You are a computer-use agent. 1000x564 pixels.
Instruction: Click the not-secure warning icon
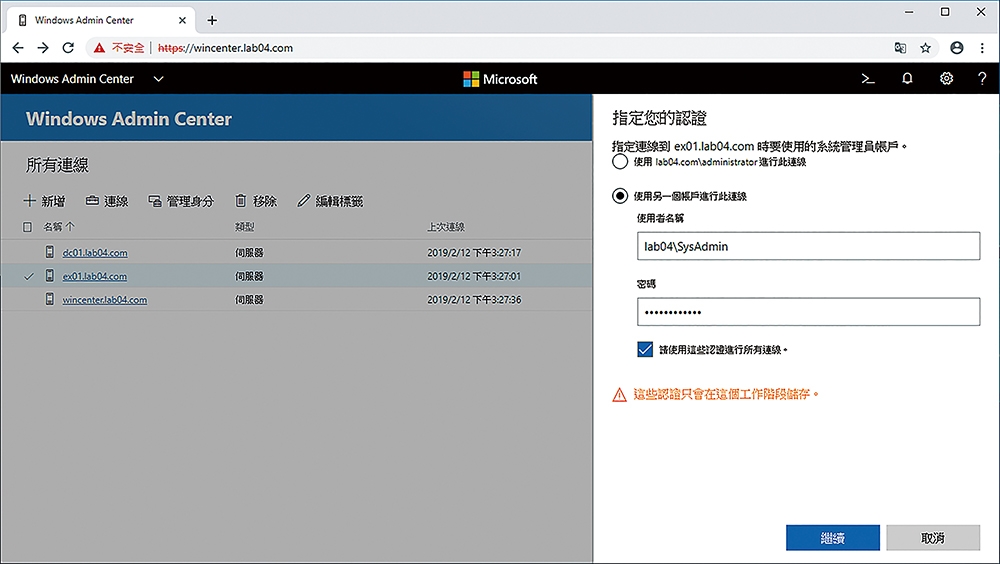(99, 48)
